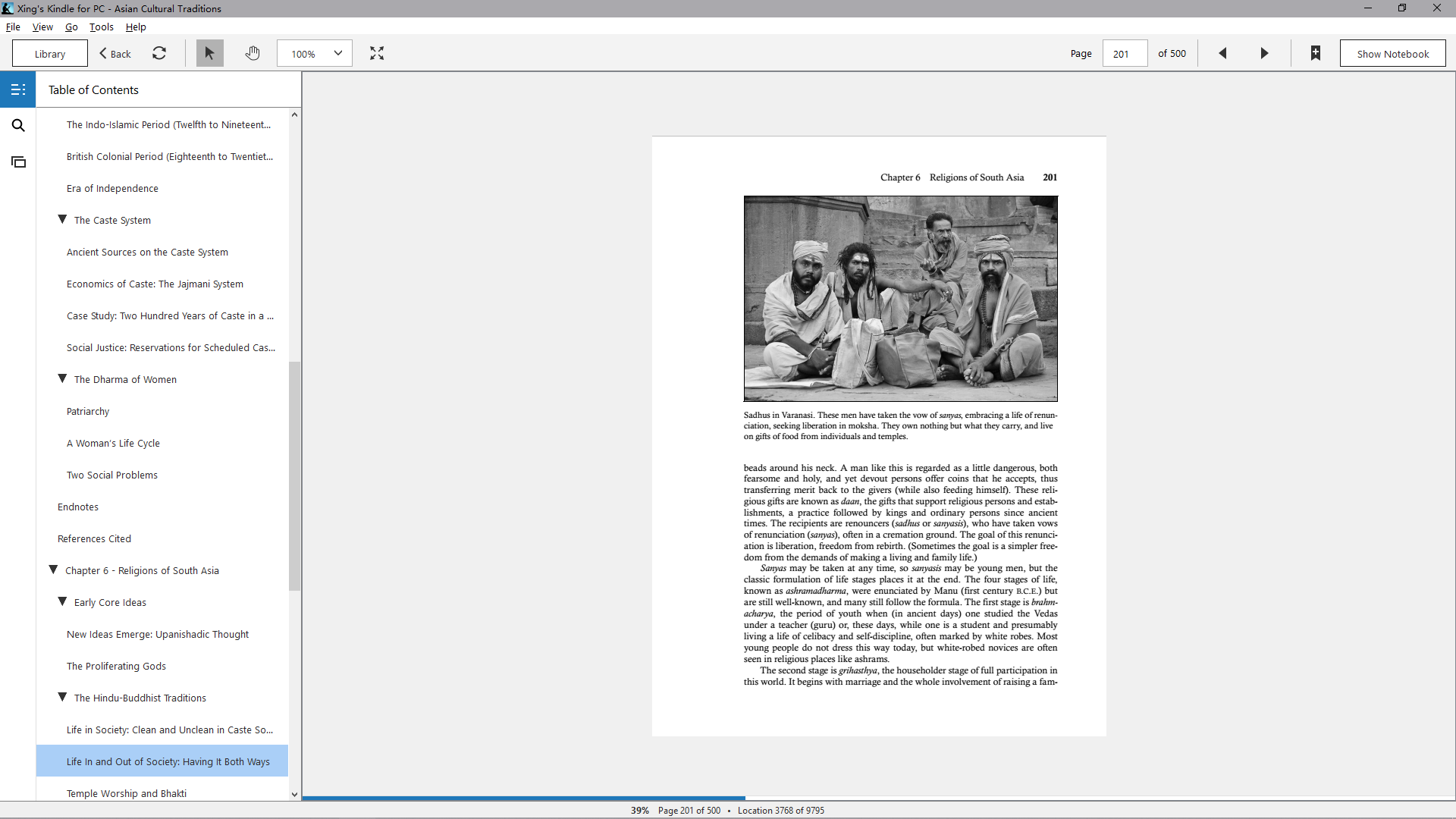The height and width of the screenshot is (819, 1456).
Task: Click the Table of Contents panel title
Action: coord(93,89)
